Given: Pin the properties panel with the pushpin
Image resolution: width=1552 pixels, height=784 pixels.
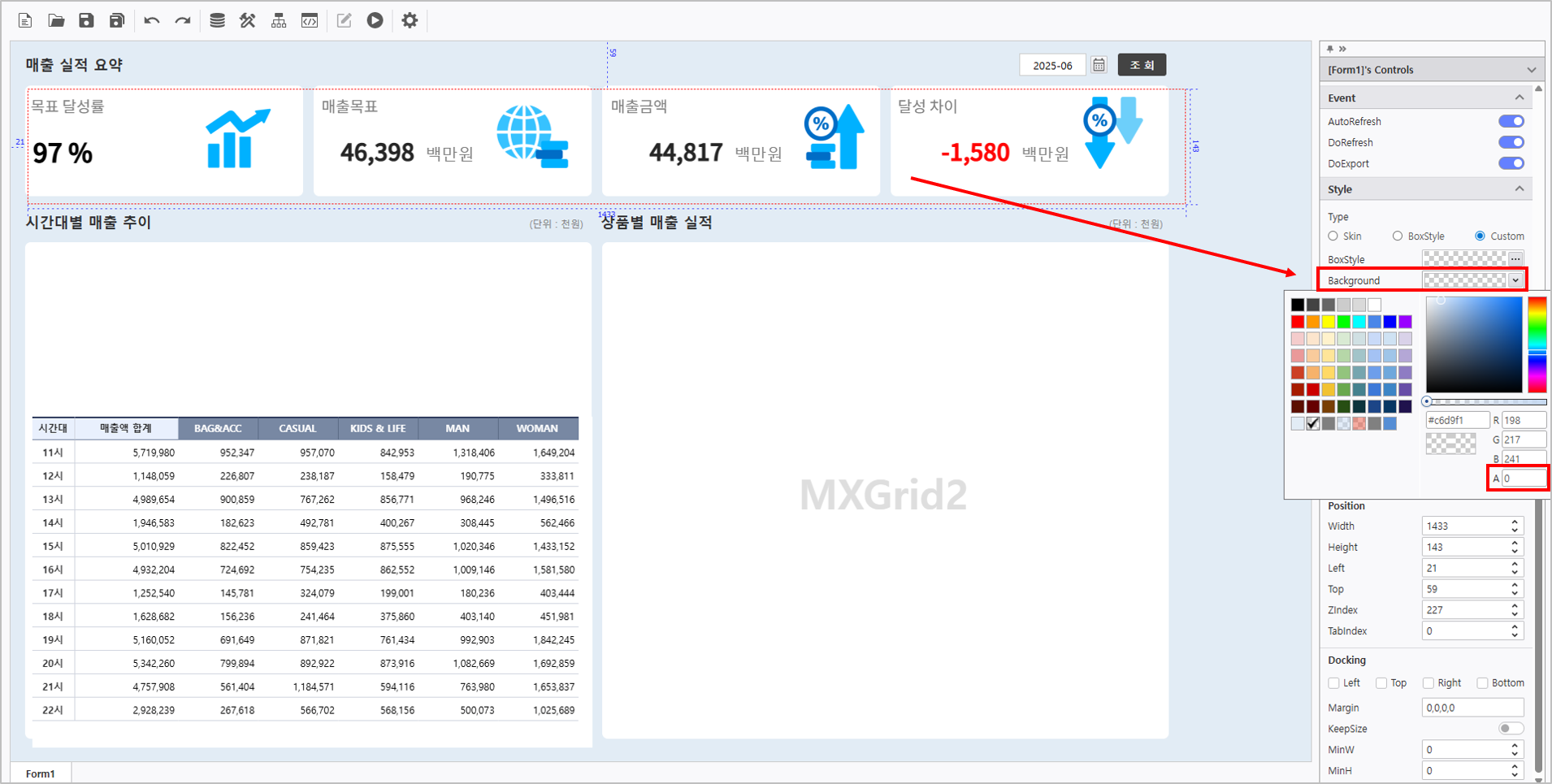Looking at the screenshot, I should point(1330,49).
